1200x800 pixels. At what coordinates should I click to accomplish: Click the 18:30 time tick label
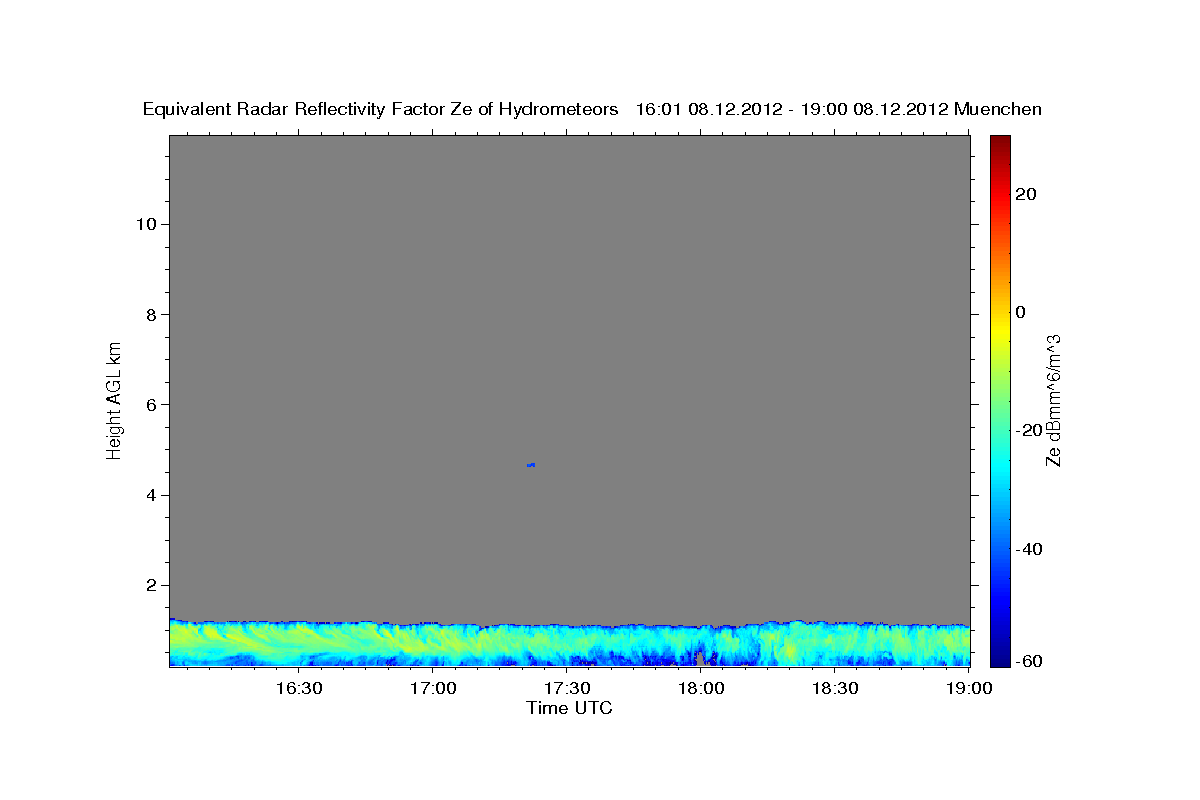click(836, 688)
